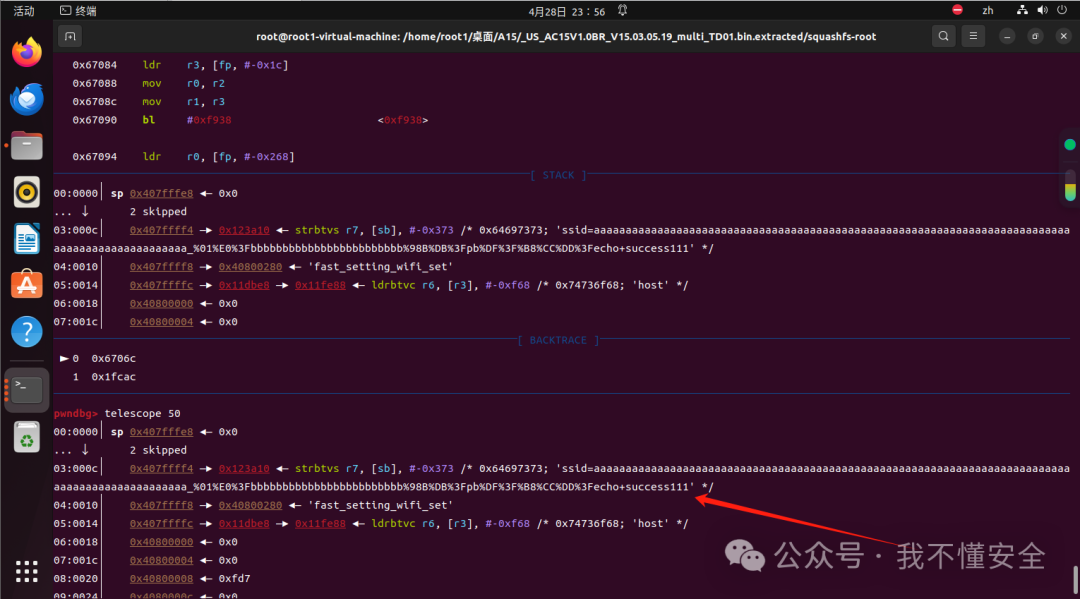
Task: Open the clock showing 4月28日 23:56
Action: click(x=567, y=11)
